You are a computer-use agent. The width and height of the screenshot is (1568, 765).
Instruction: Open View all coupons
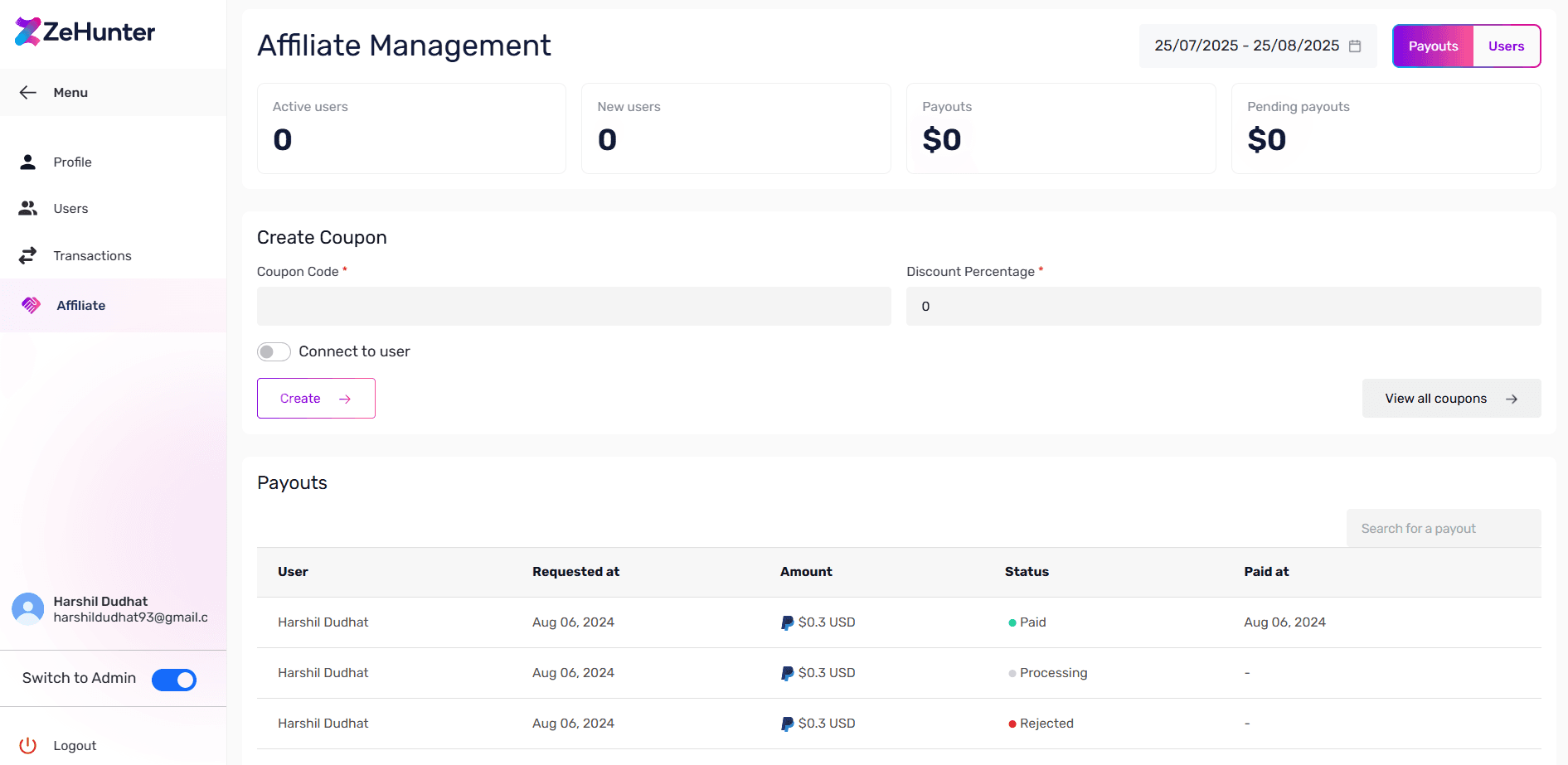(1451, 399)
